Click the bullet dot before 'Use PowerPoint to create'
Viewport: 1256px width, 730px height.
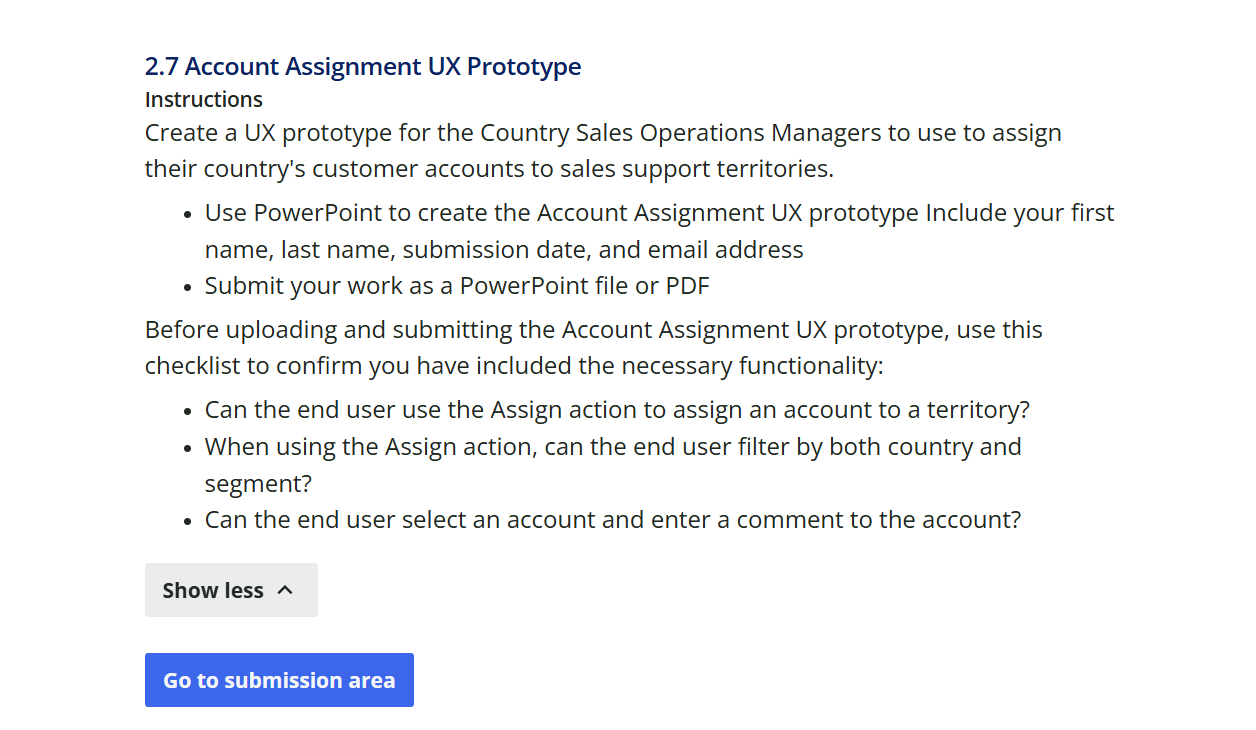(188, 214)
